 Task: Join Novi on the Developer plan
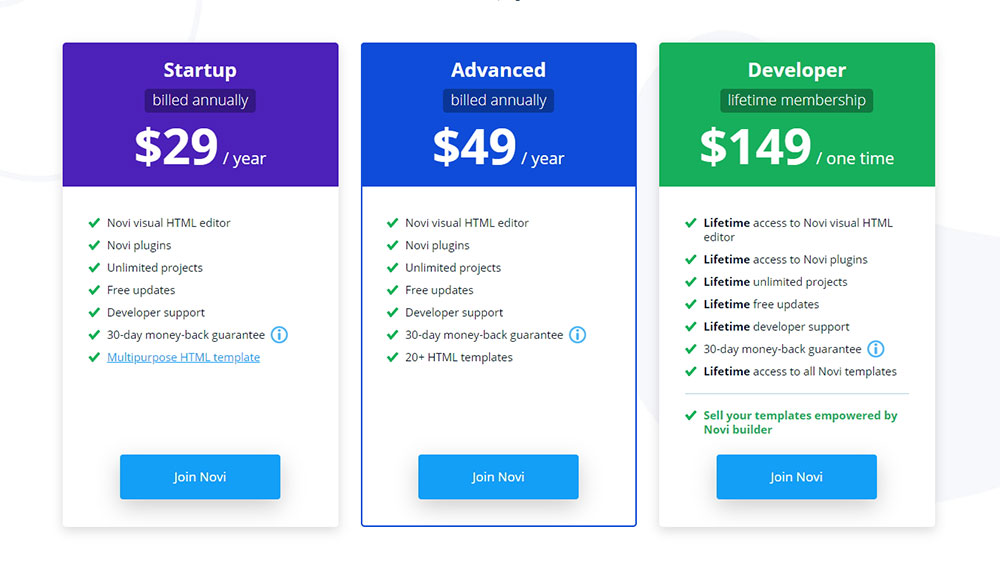pos(797,477)
